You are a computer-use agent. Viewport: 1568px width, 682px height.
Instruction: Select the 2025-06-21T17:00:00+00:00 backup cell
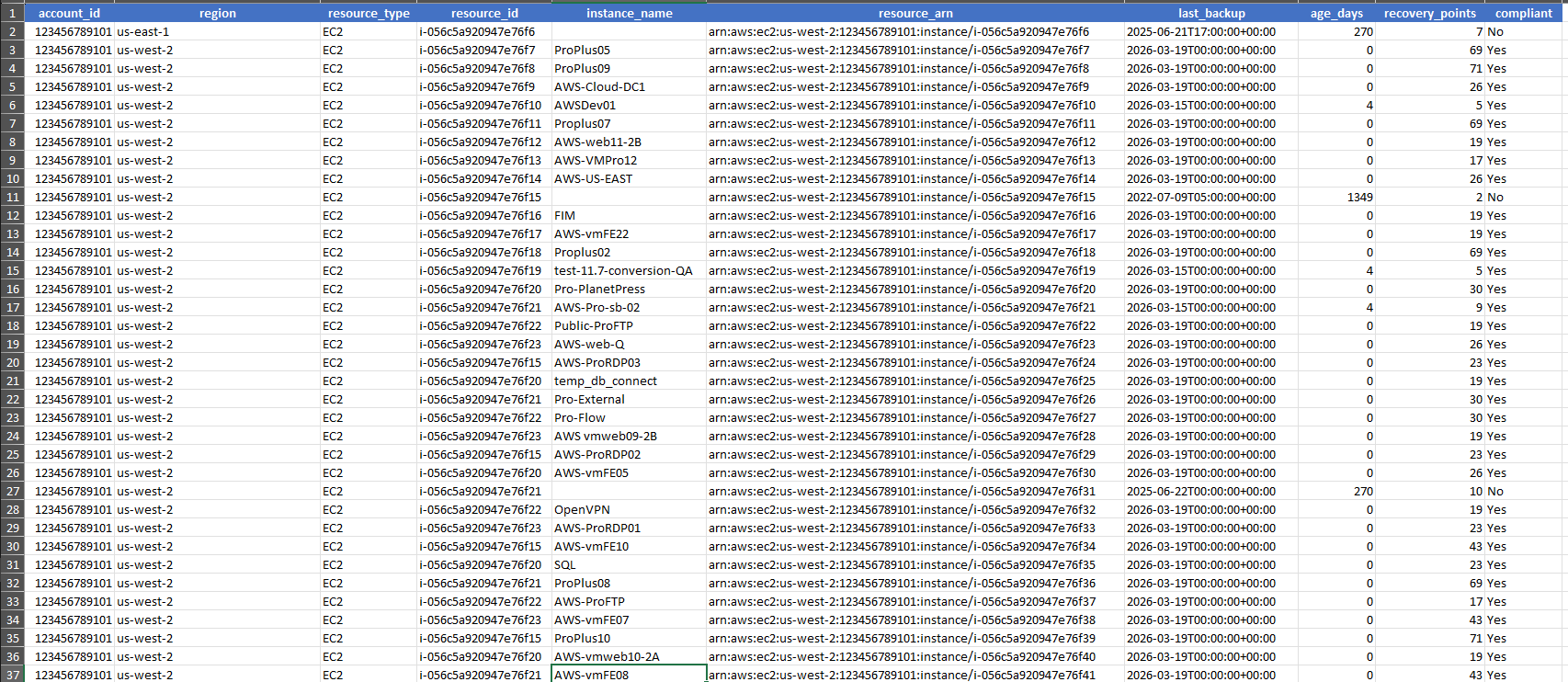coord(1211,31)
